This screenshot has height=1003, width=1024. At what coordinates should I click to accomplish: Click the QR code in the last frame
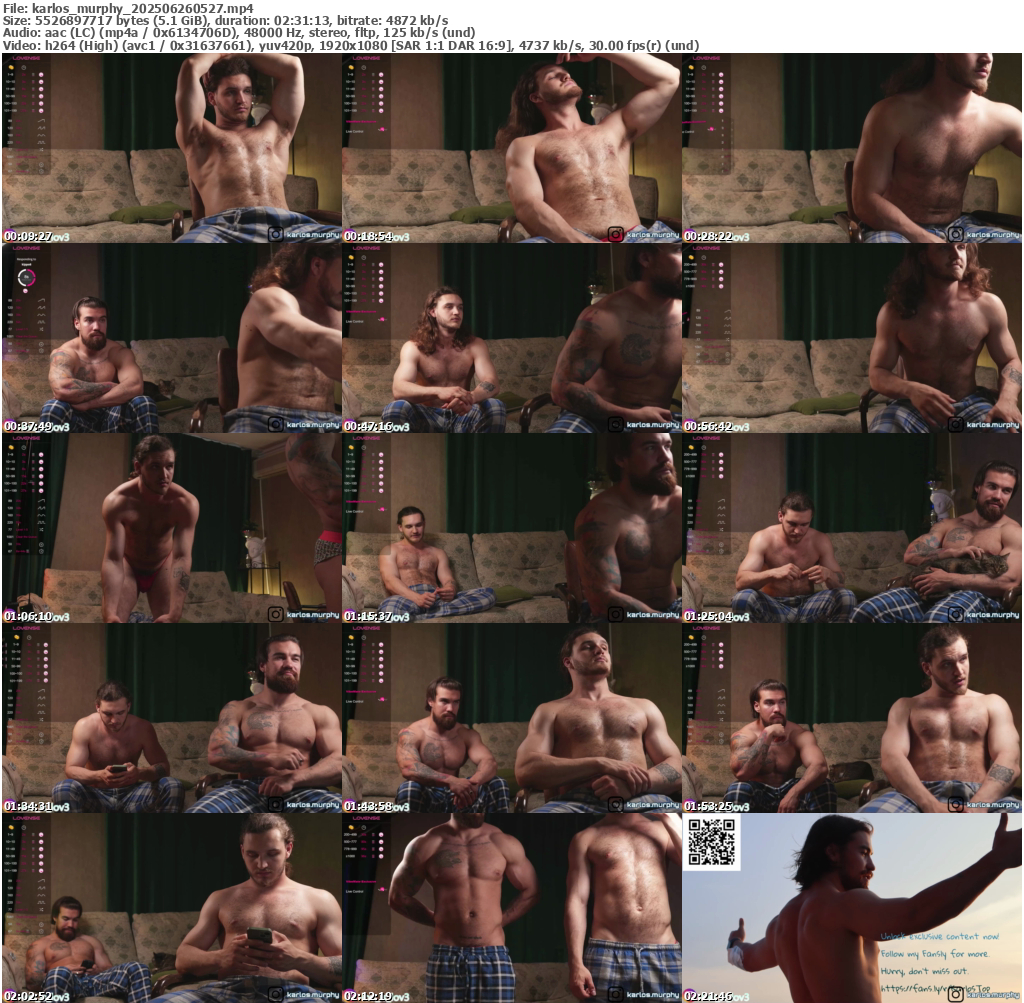coord(712,842)
